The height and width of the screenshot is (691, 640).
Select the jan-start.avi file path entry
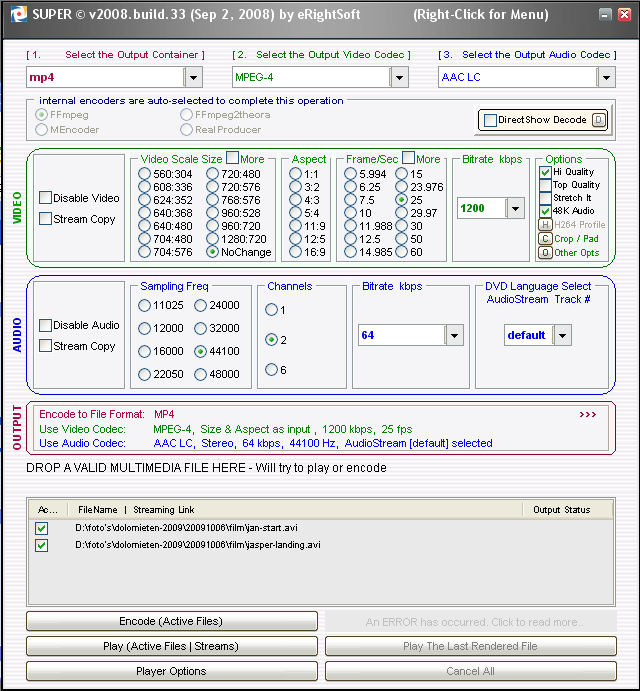tap(186, 528)
